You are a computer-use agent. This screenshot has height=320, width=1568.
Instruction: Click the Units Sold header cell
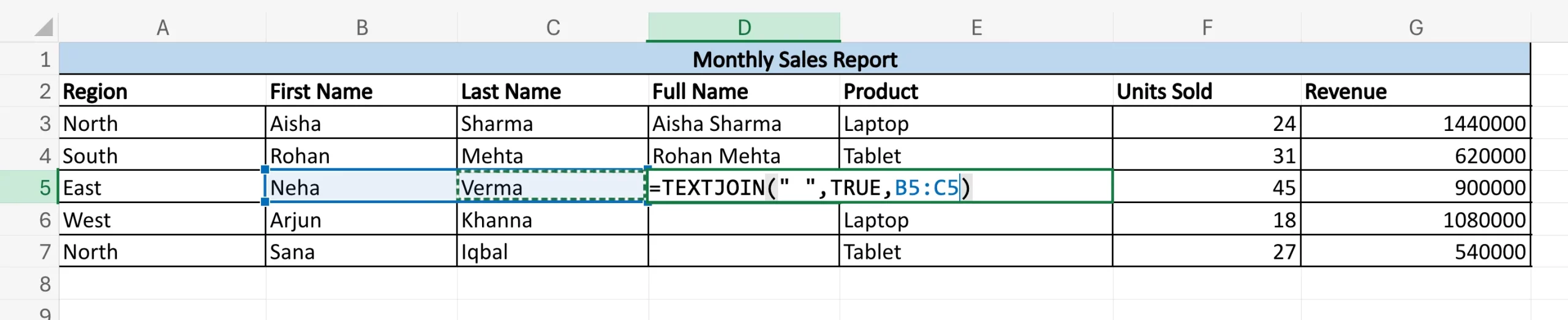(x=1206, y=92)
